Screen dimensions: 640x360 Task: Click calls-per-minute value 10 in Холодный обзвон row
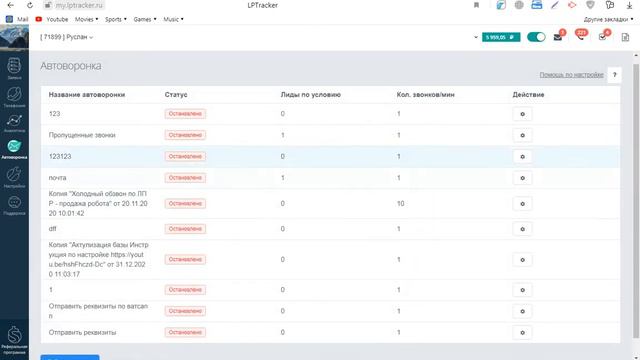point(400,203)
